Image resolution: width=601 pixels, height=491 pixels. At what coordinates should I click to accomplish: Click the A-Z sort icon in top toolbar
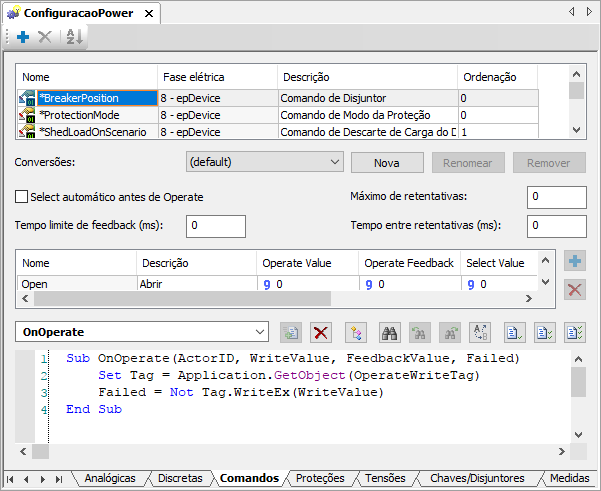click(x=74, y=37)
